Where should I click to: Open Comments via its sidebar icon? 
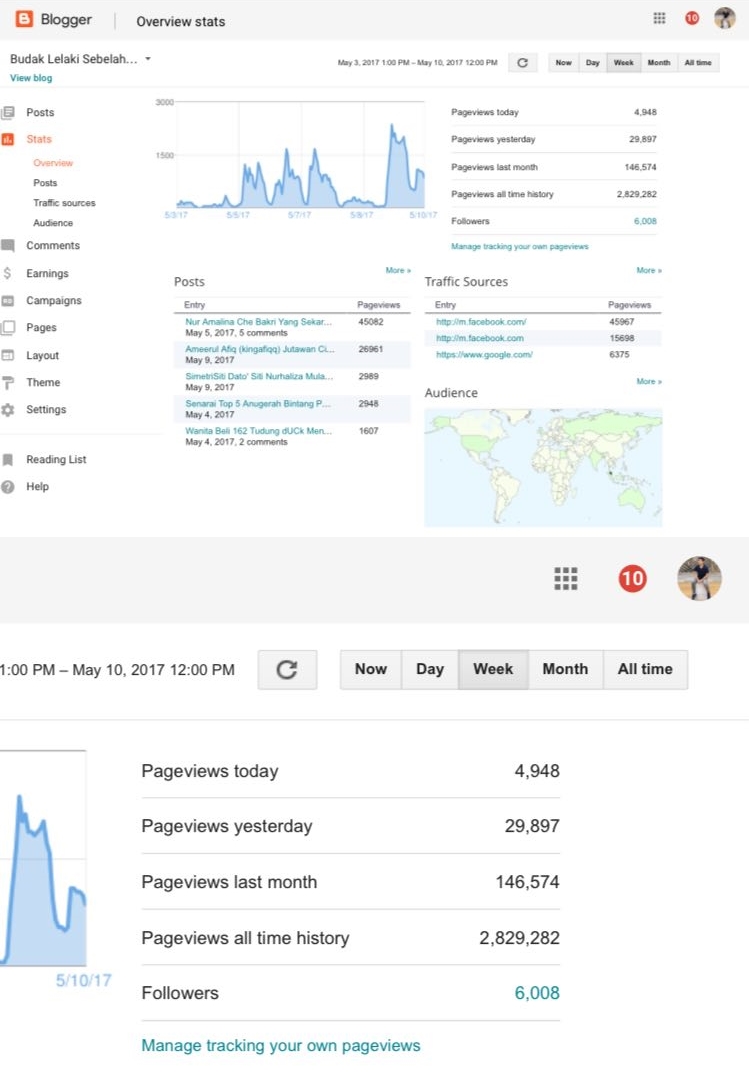click(8, 246)
